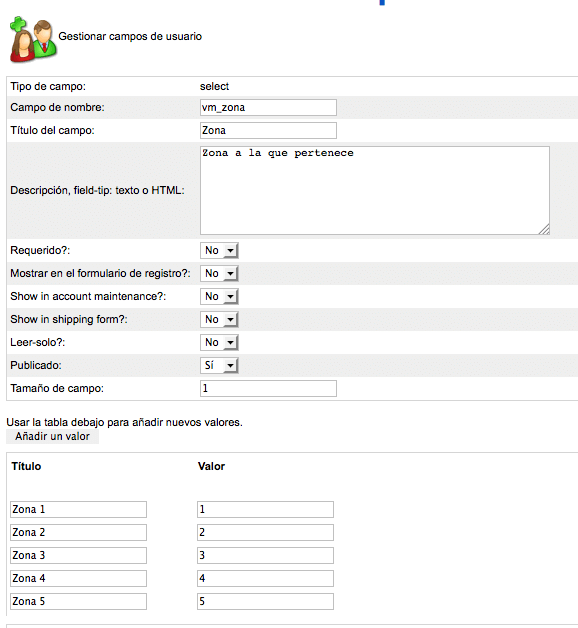Viewport: 578px width, 628px height.
Task: Click the value field containing 4
Action: (x=266, y=579)
